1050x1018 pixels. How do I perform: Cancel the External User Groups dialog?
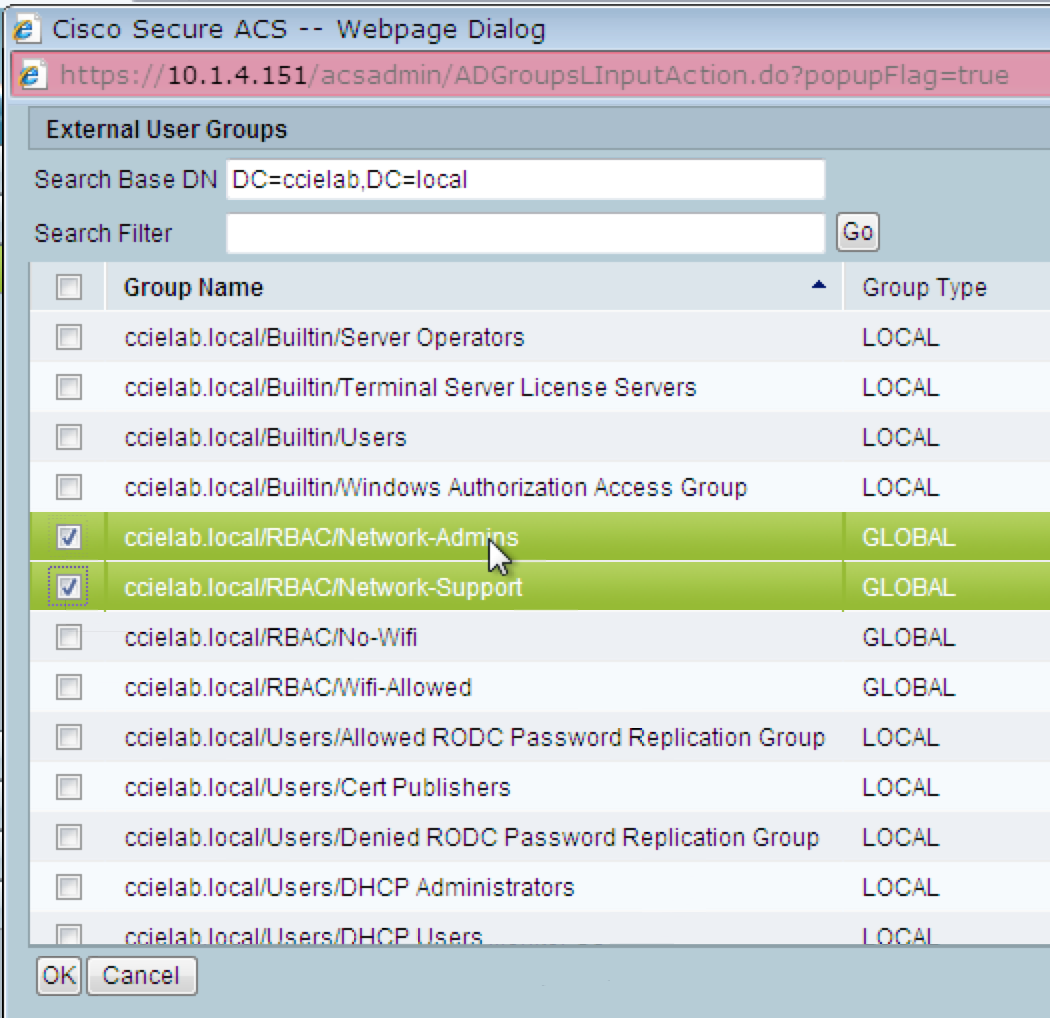[141, 976]
